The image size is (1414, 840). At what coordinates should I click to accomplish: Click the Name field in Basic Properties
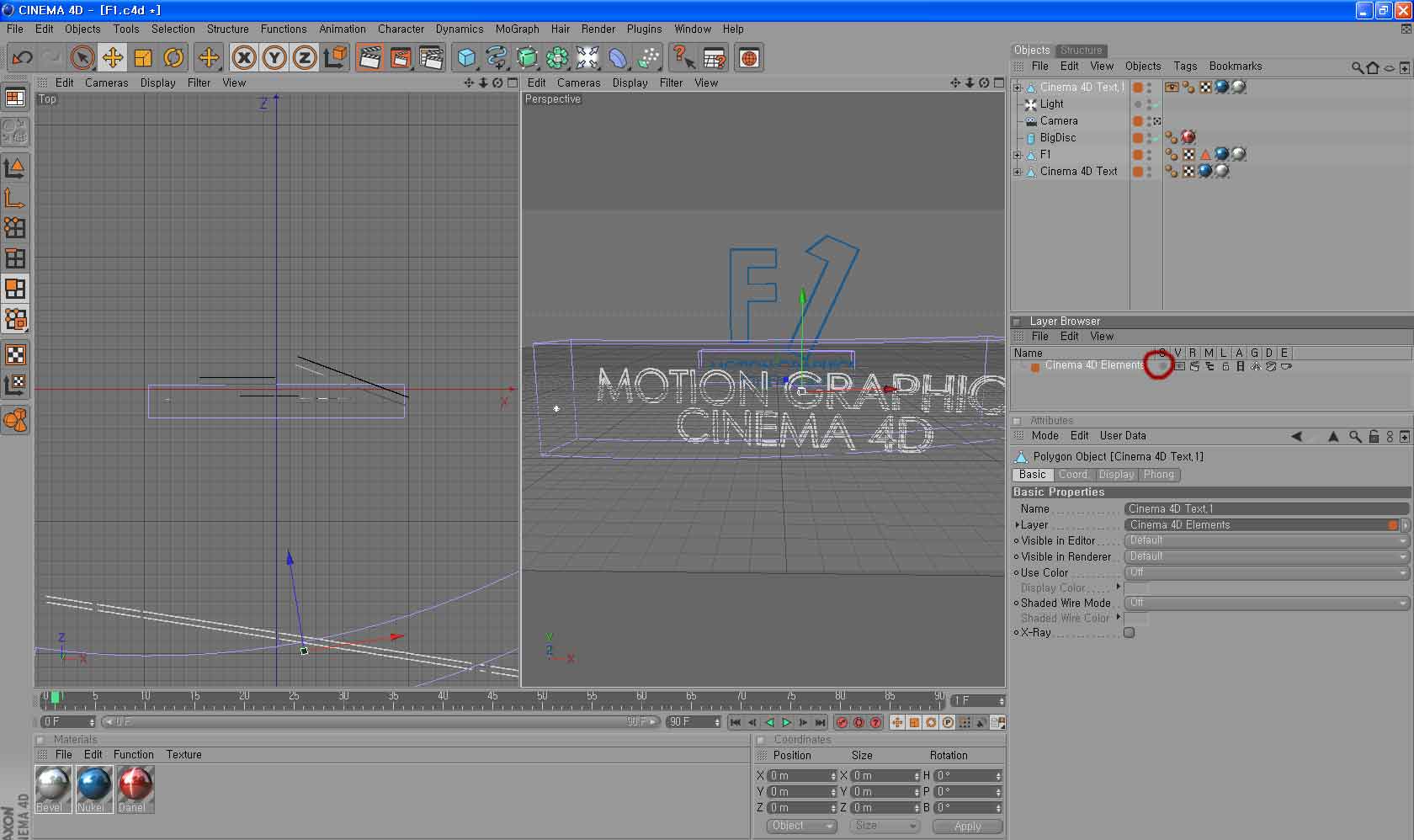pos(1267,509)
